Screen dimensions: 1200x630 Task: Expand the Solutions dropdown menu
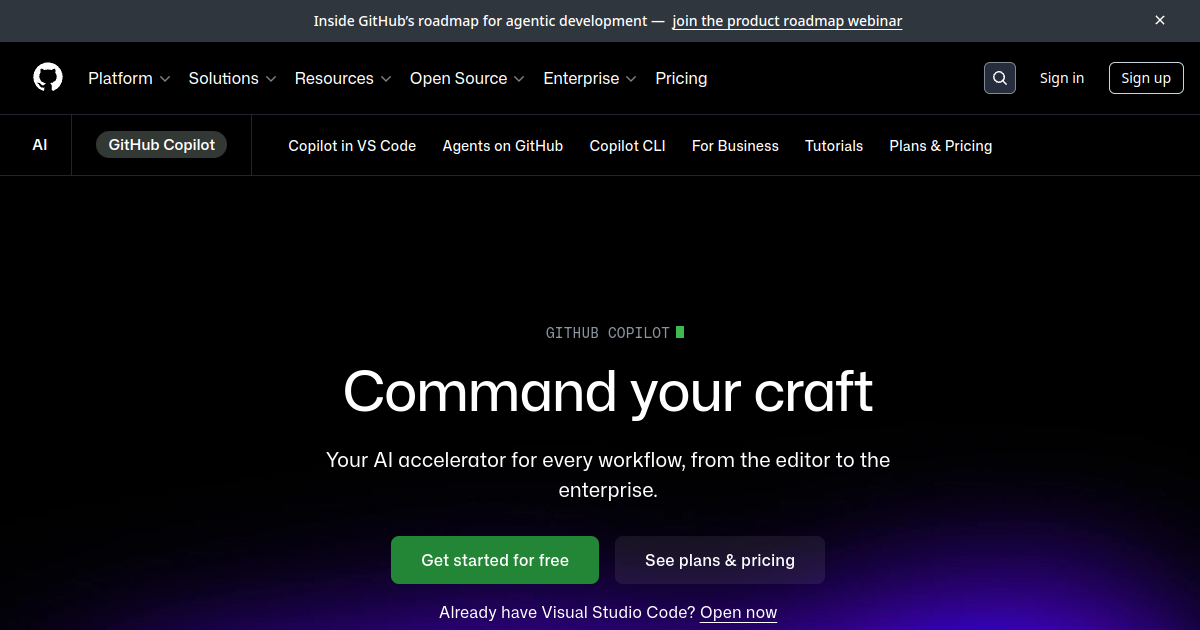[232, 78]
